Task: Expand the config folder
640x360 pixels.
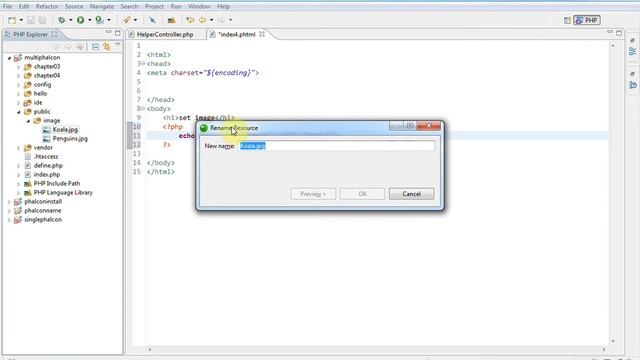Action: pyautogui.click(x=18, y=85)
